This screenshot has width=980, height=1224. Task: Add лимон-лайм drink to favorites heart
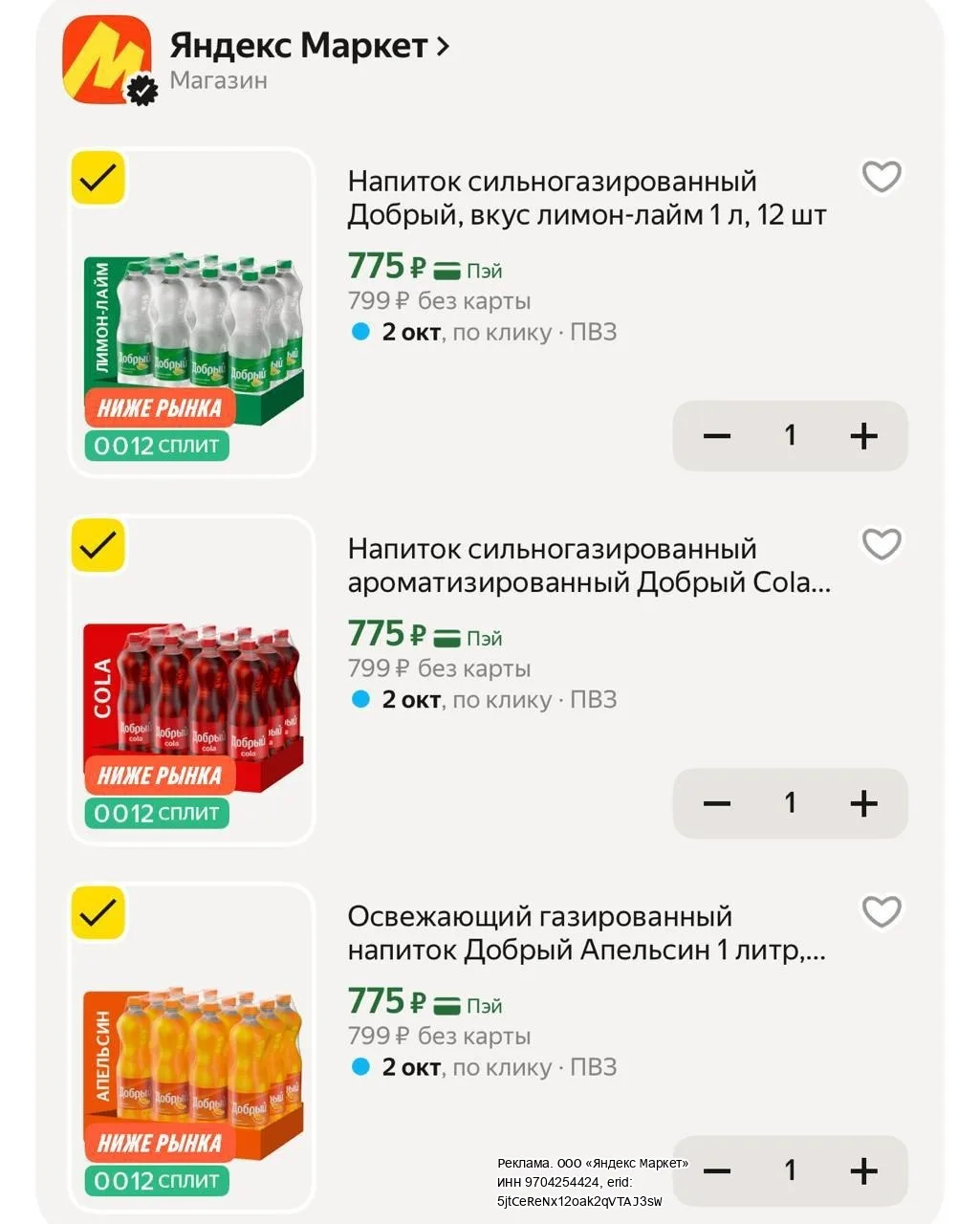(x=882, y=177)
